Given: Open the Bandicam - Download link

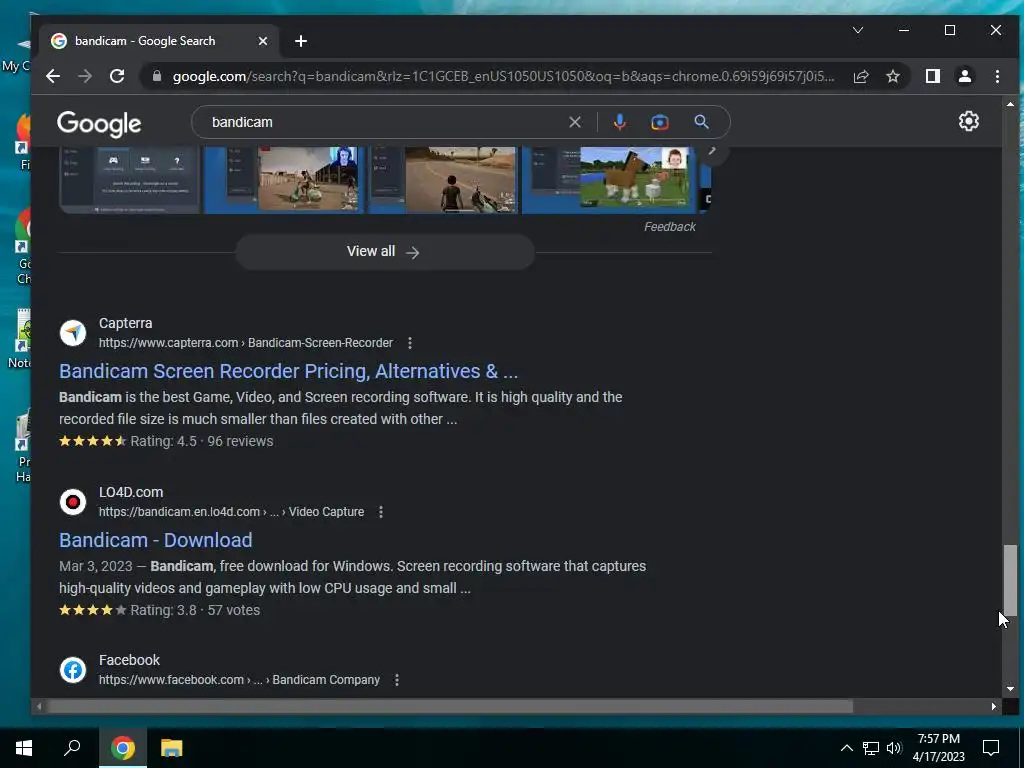Looking at the screenshot, I should coord(155,540).
